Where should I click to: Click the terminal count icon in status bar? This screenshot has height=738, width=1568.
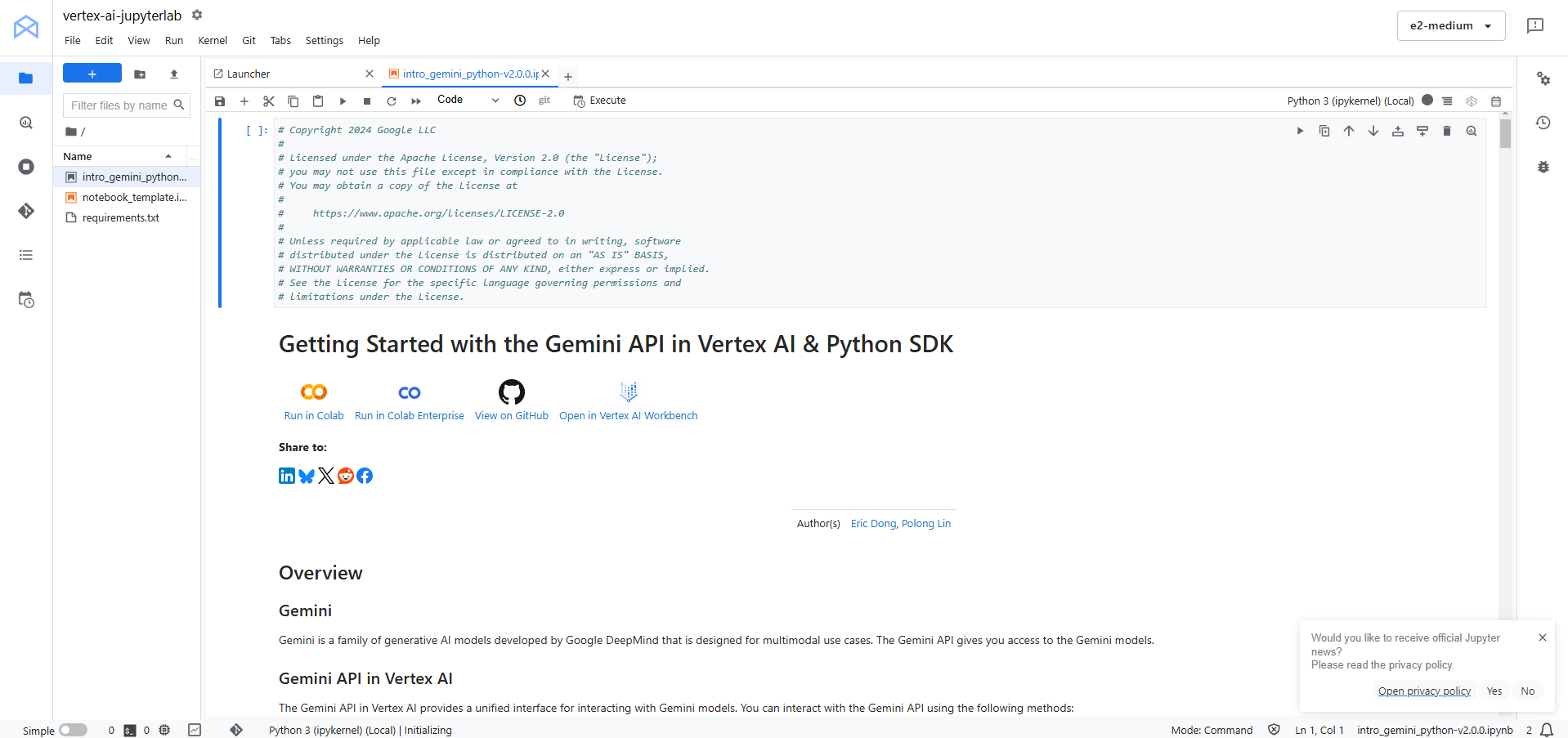coord(130,731)
